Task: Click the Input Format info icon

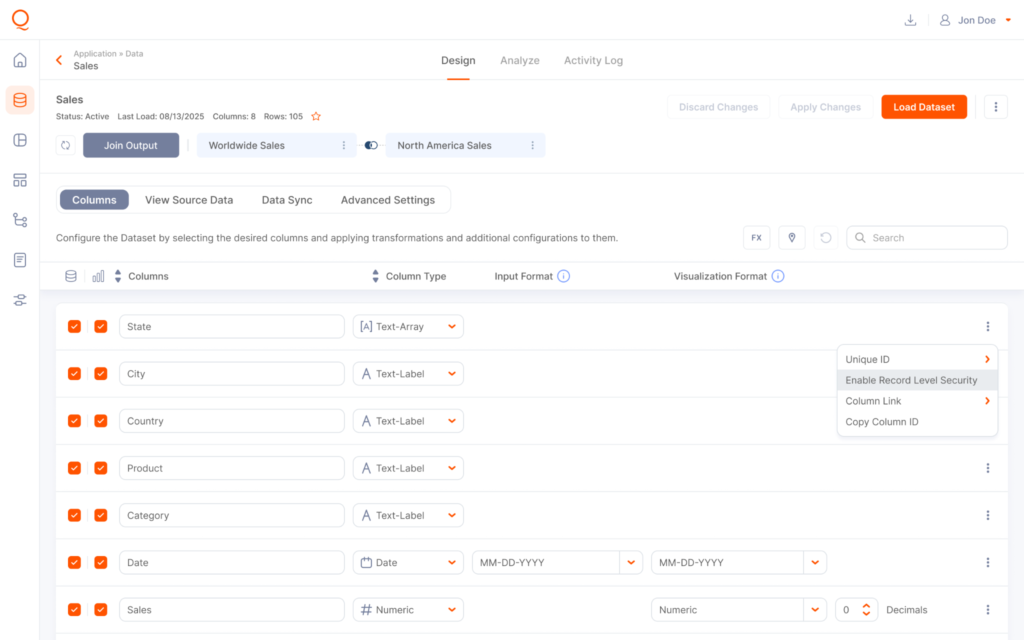Action: [x=563, y=276]
